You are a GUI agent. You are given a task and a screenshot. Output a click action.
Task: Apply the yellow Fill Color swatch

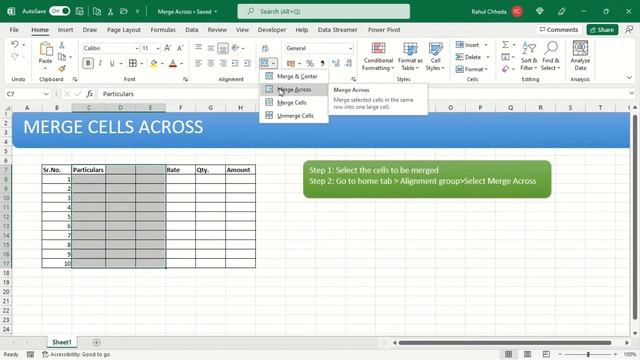tap(154, 64)
